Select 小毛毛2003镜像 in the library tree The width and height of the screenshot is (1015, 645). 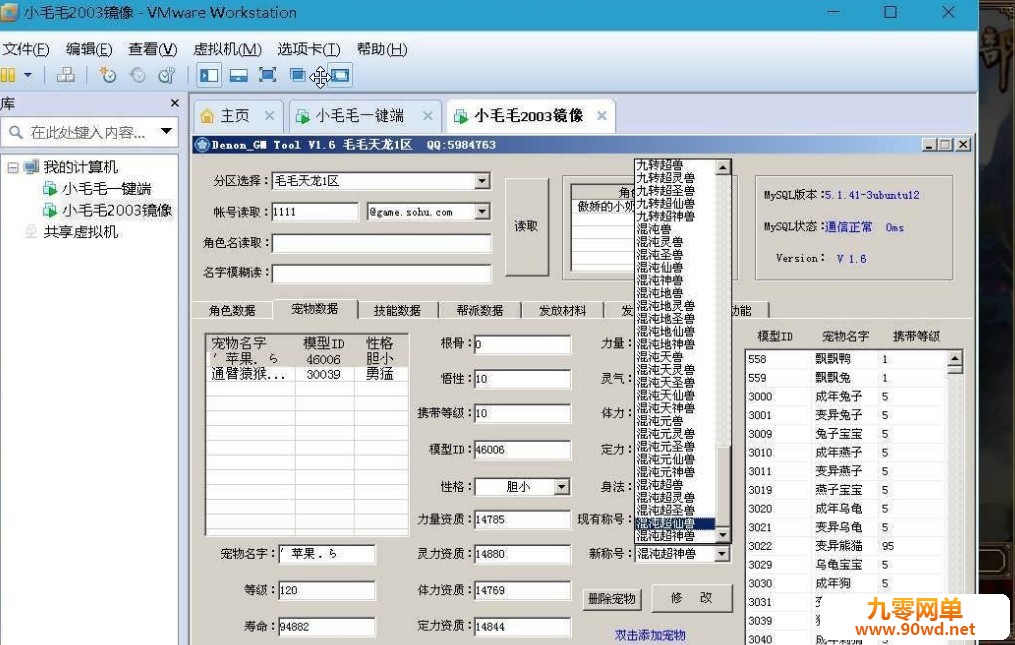[x=117, y=210]
